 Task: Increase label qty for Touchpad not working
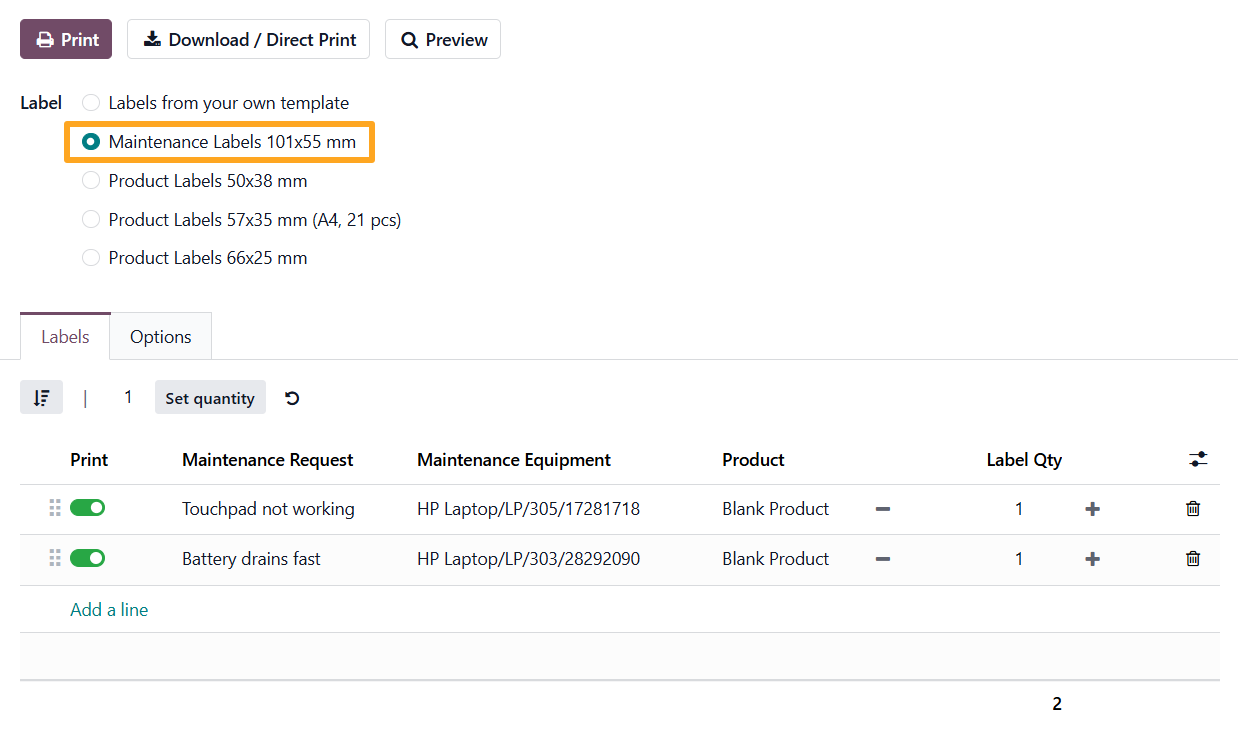pos(1092,509)
